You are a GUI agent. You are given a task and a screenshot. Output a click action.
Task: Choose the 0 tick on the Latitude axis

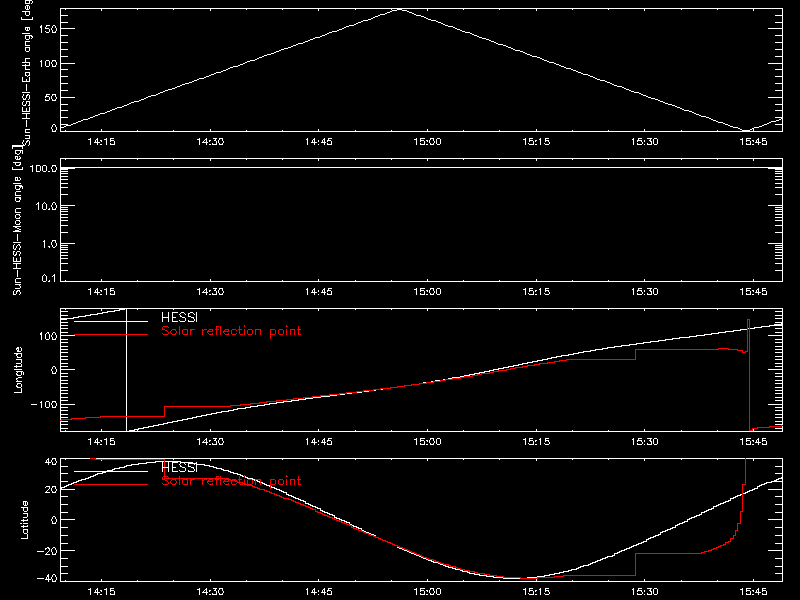tap(54, 520)
